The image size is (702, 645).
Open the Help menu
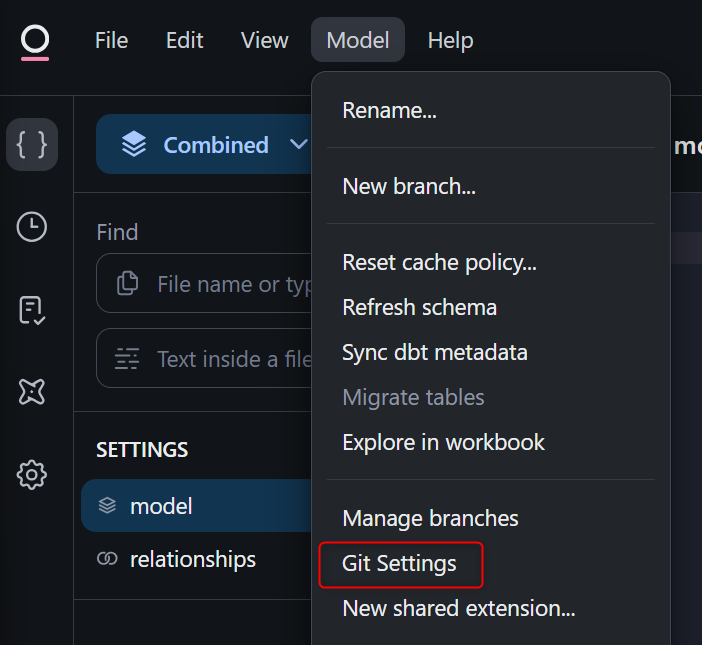click(450, 41)
